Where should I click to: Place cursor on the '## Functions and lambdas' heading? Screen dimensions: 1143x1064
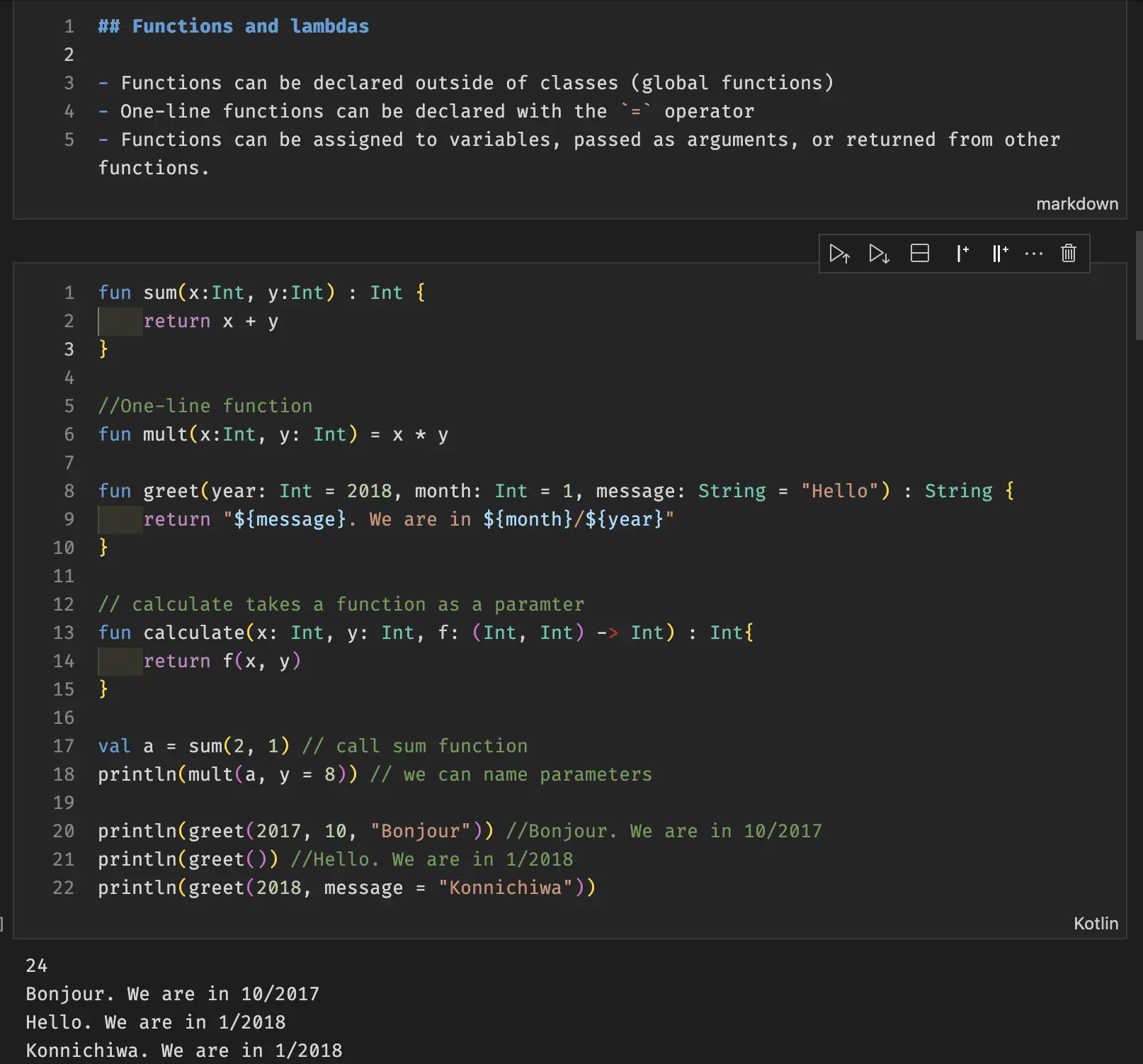pos(234,26)
